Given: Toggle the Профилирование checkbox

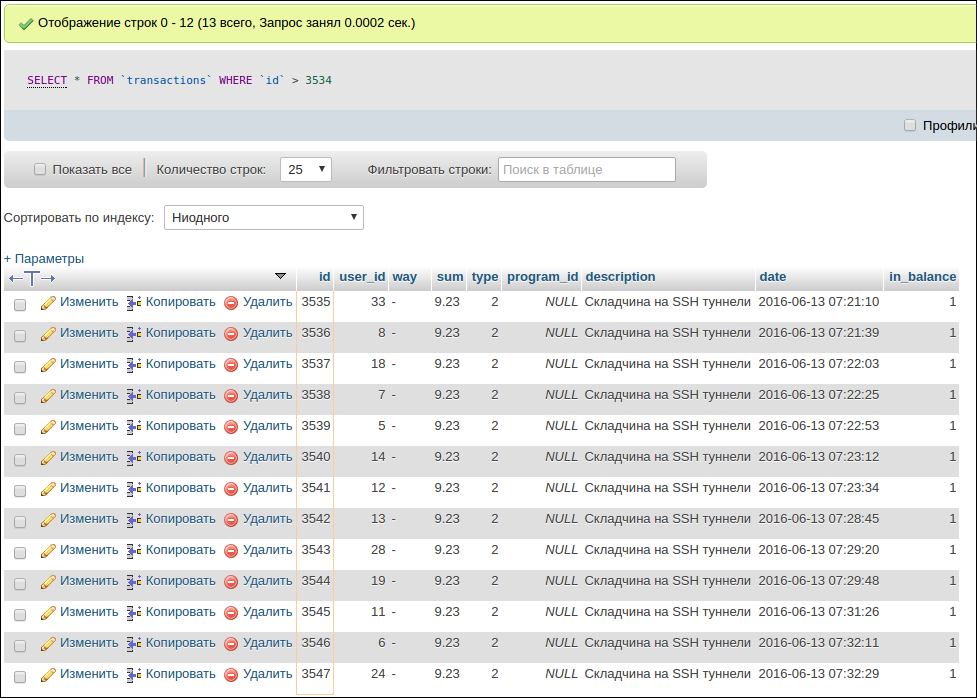Looking at the screenshot, I should [x=910, y=125].
